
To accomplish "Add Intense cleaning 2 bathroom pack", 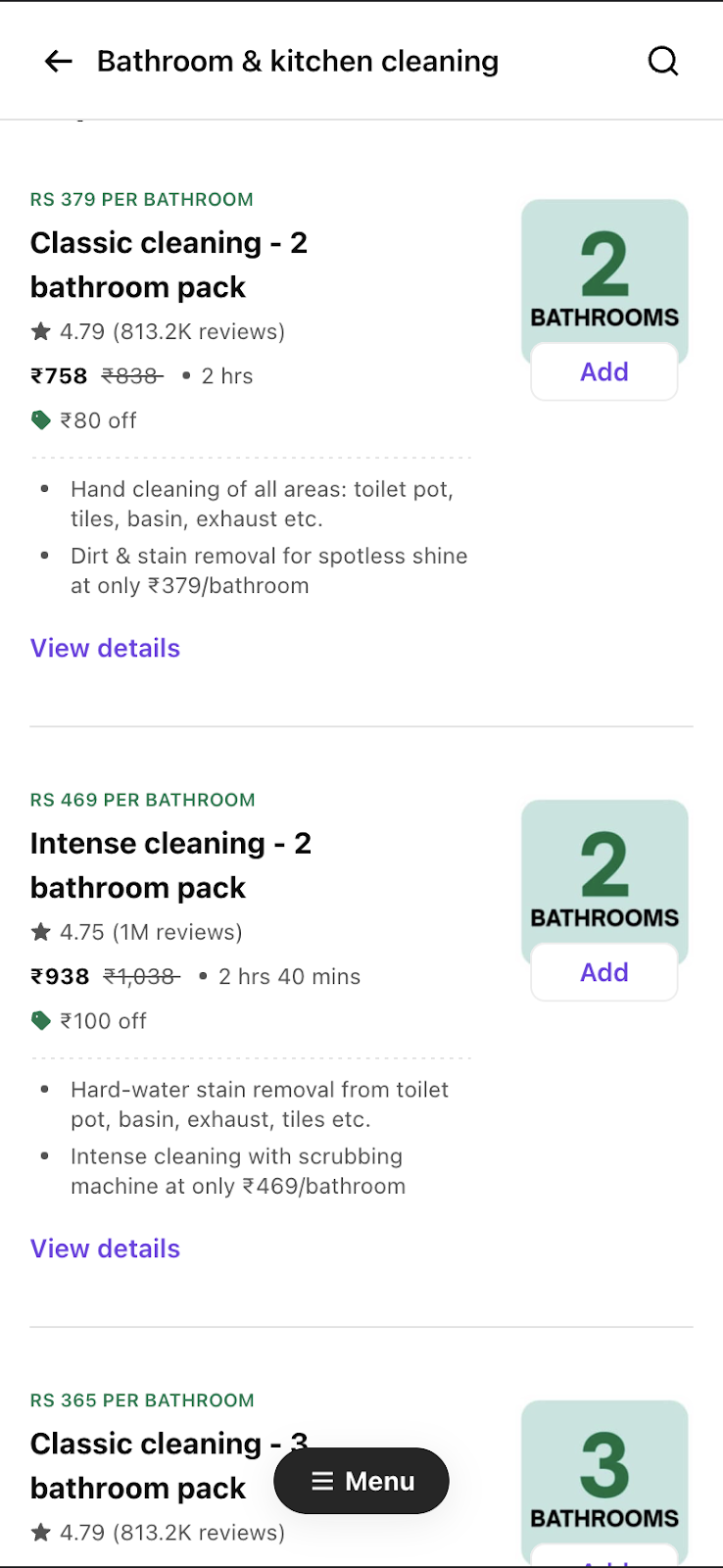I will pos(604,972).
